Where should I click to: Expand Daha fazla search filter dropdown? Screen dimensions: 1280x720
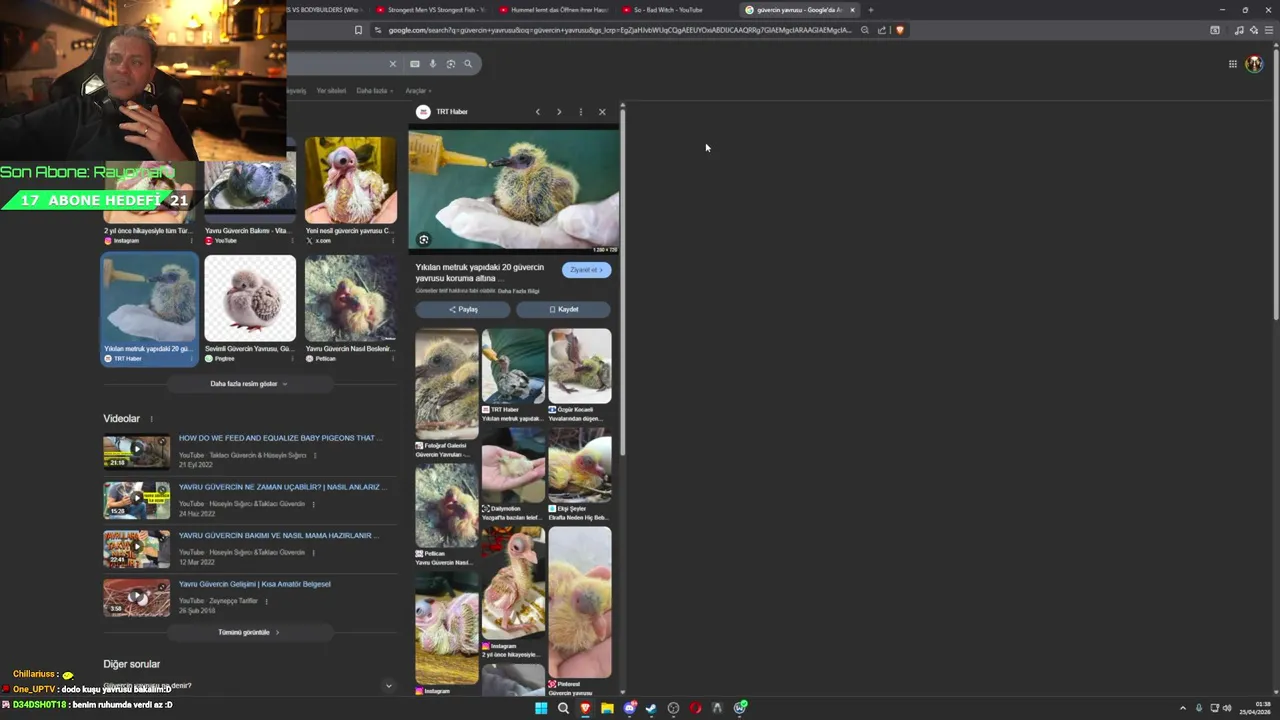374,91
